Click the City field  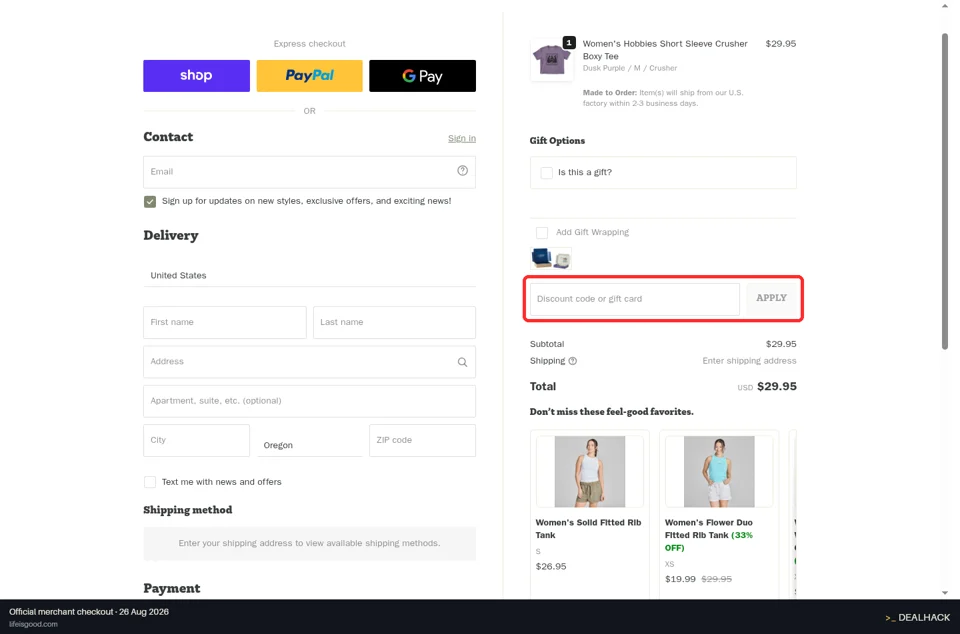197,440
